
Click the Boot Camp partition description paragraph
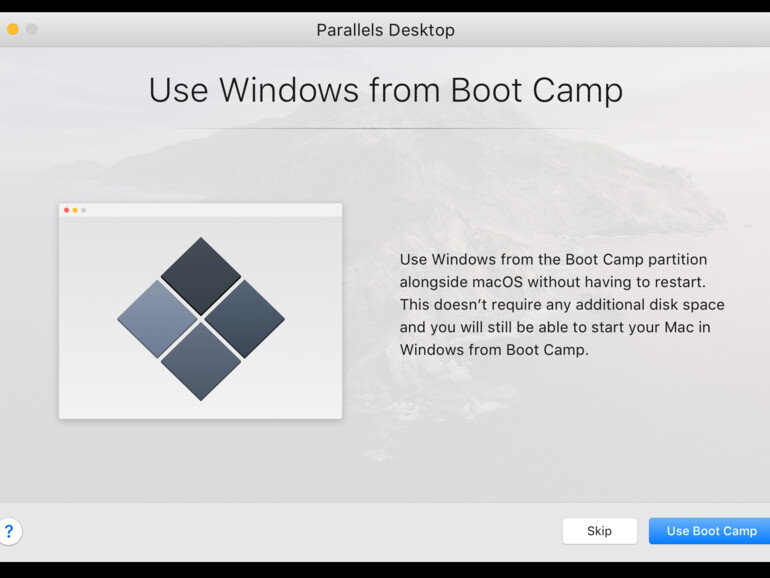pyautogui.click(x=562, y=304)
